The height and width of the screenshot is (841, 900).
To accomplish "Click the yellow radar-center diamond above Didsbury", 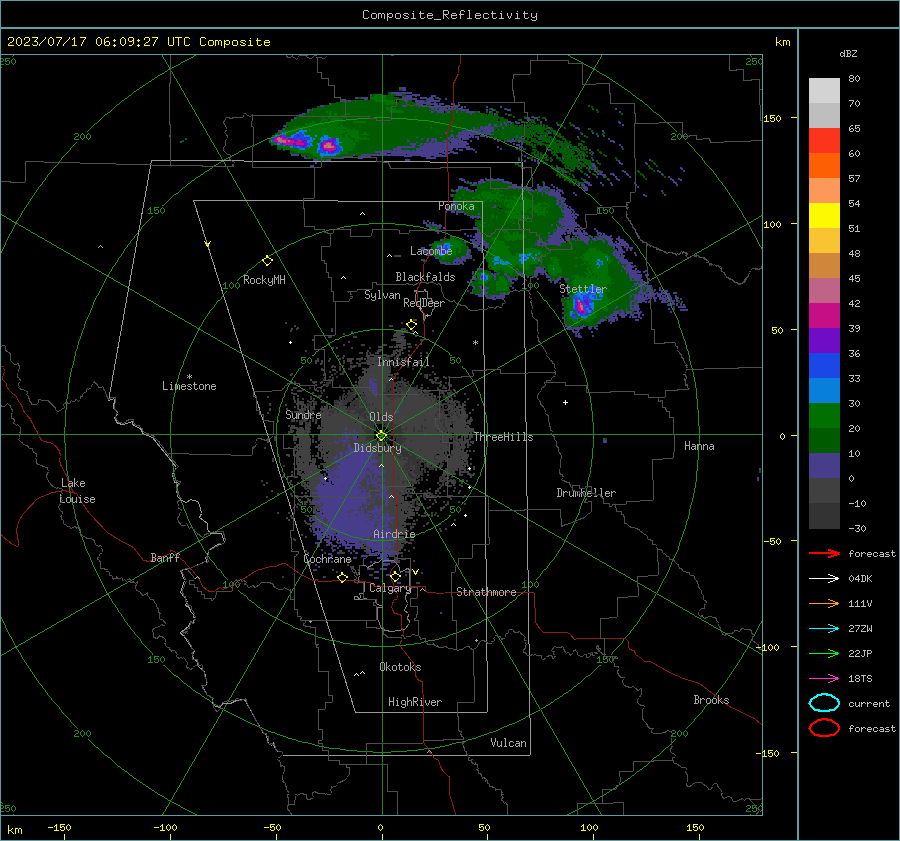I will pos(381,436).
